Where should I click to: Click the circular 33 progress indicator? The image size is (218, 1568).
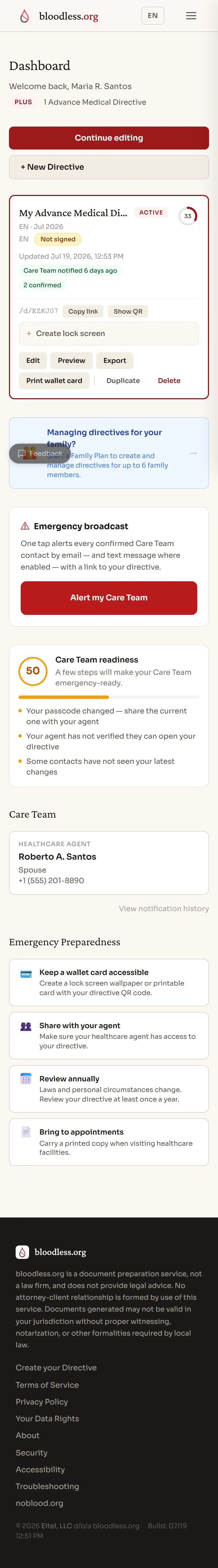pos(188,216)
